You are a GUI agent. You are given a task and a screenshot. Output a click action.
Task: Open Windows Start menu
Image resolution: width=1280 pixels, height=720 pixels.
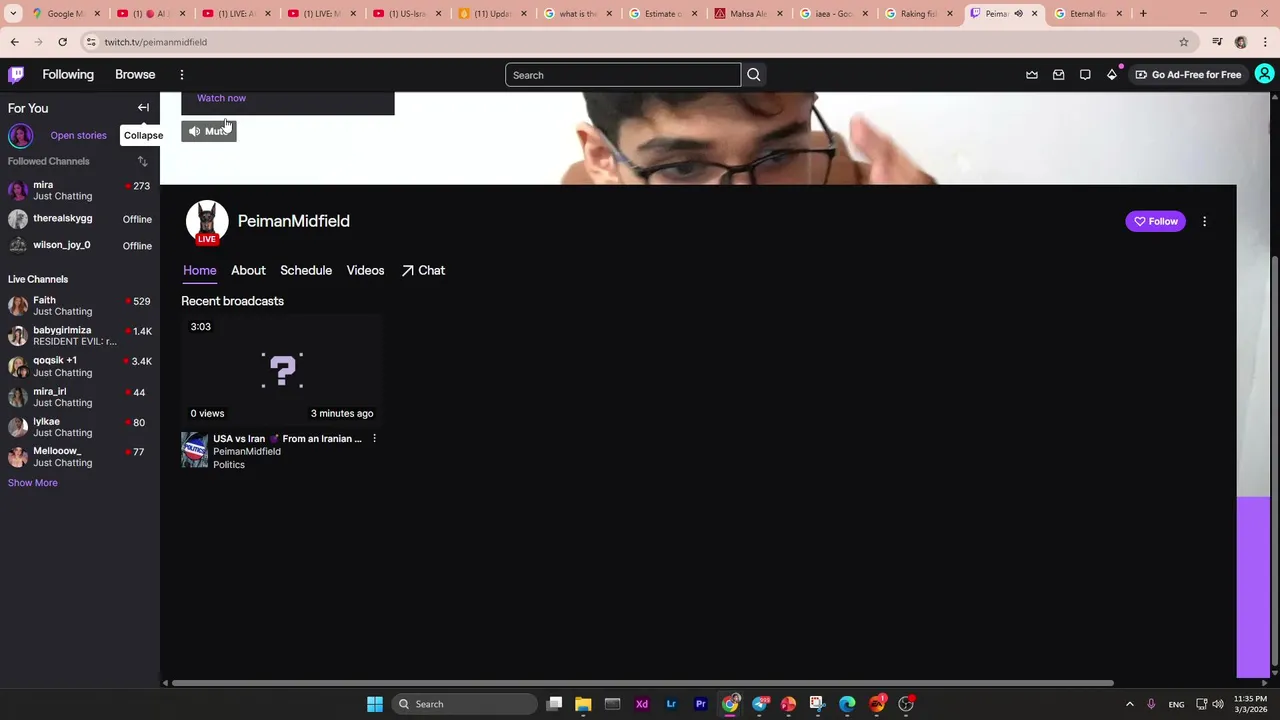[x=375, y=704]
